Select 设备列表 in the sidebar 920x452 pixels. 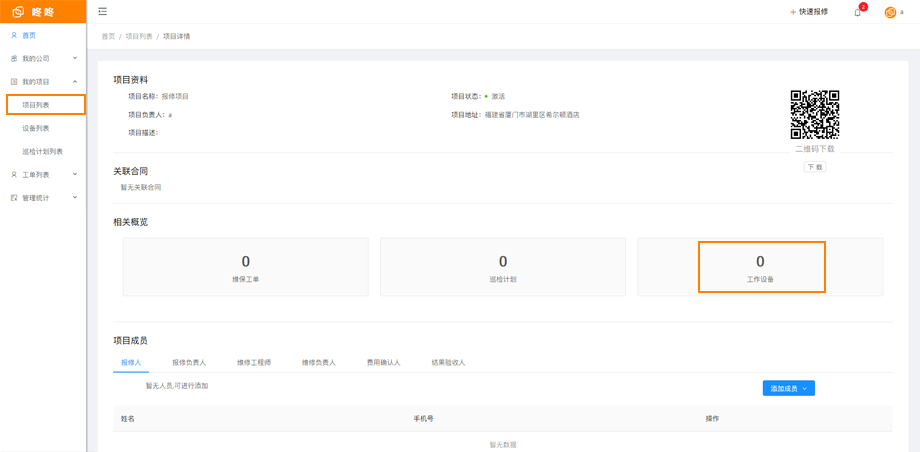coord(36,128)
